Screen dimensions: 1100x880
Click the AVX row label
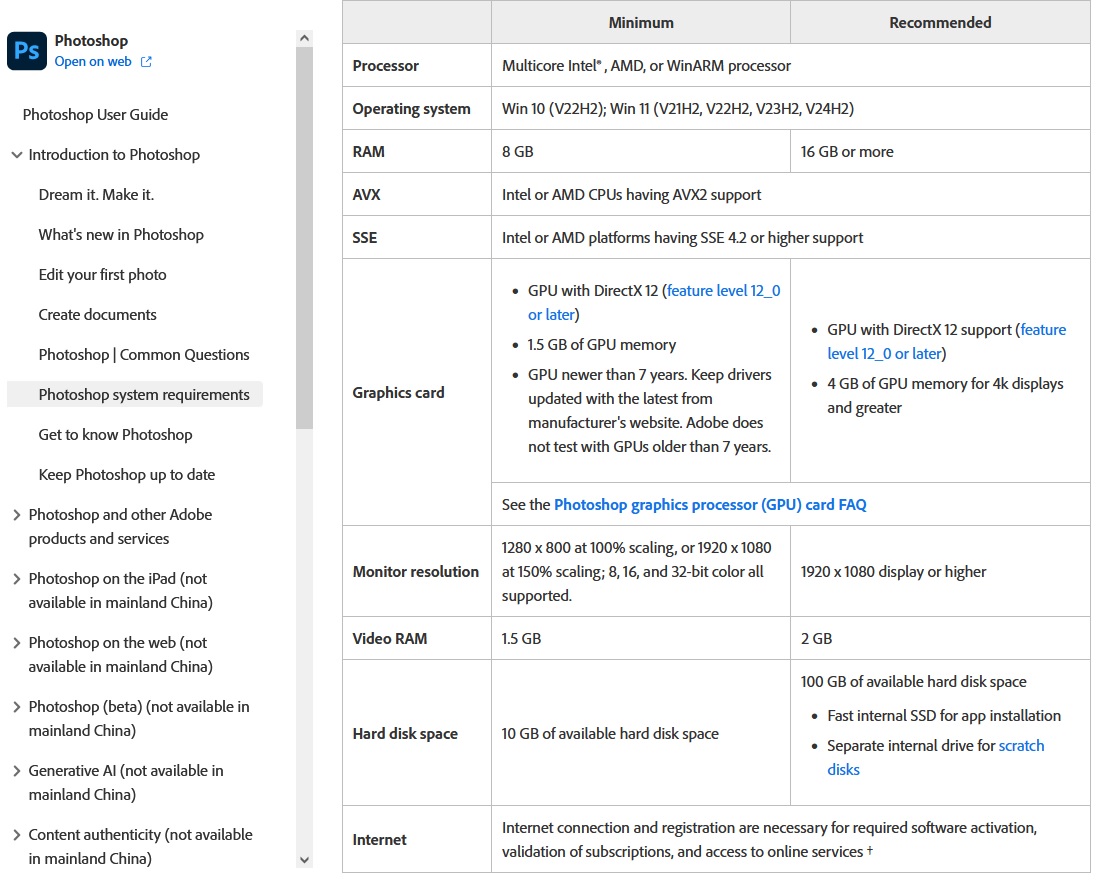tap(366, 194)
